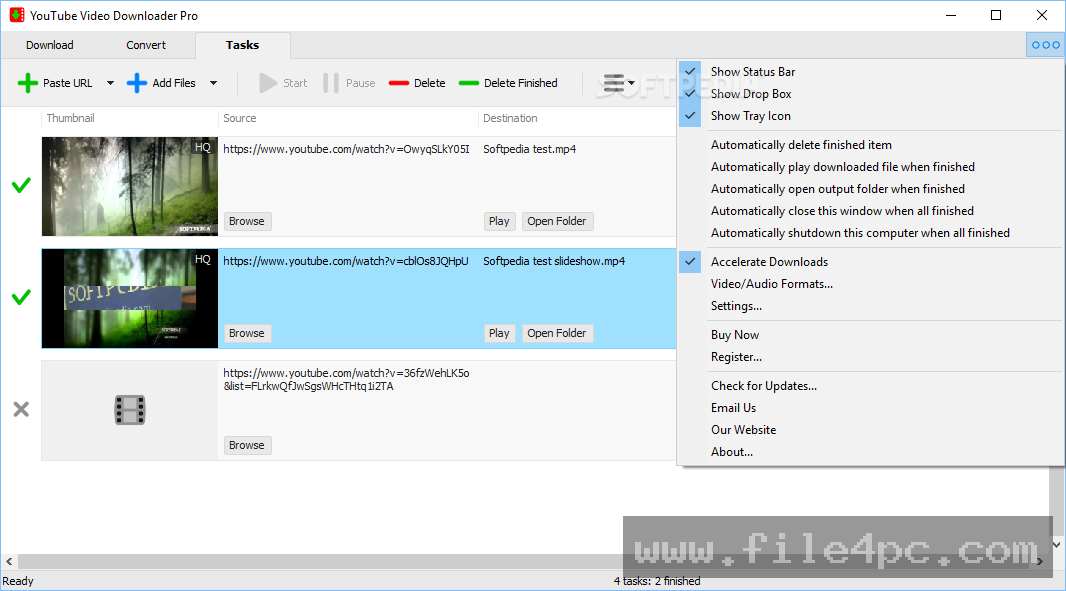This screenshot has height=591, width=1066.
Task: Click the Pause bars icon
Action: point(331,83)
